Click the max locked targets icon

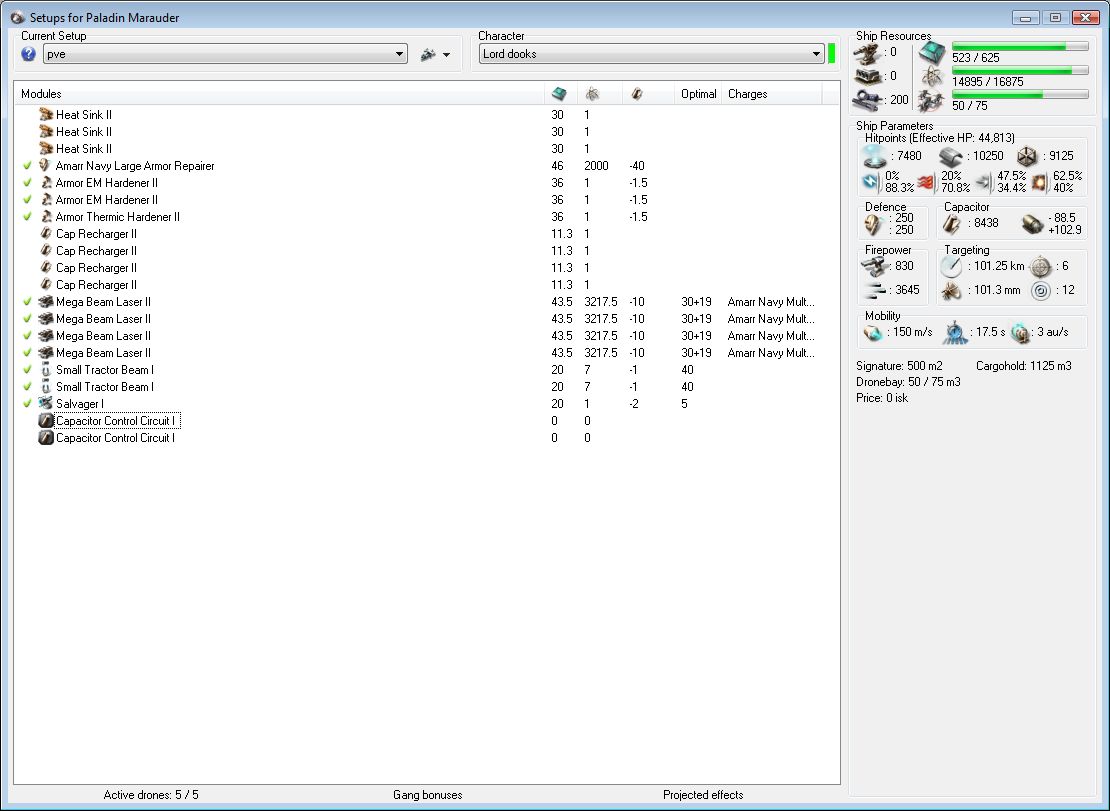coord(1041,267)
